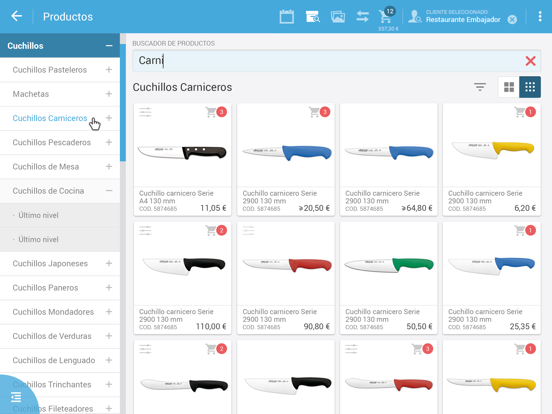Screen dimensions: 552x414
Task: Open cart badge on 11,05 € knife
Action: coord(216,112)
